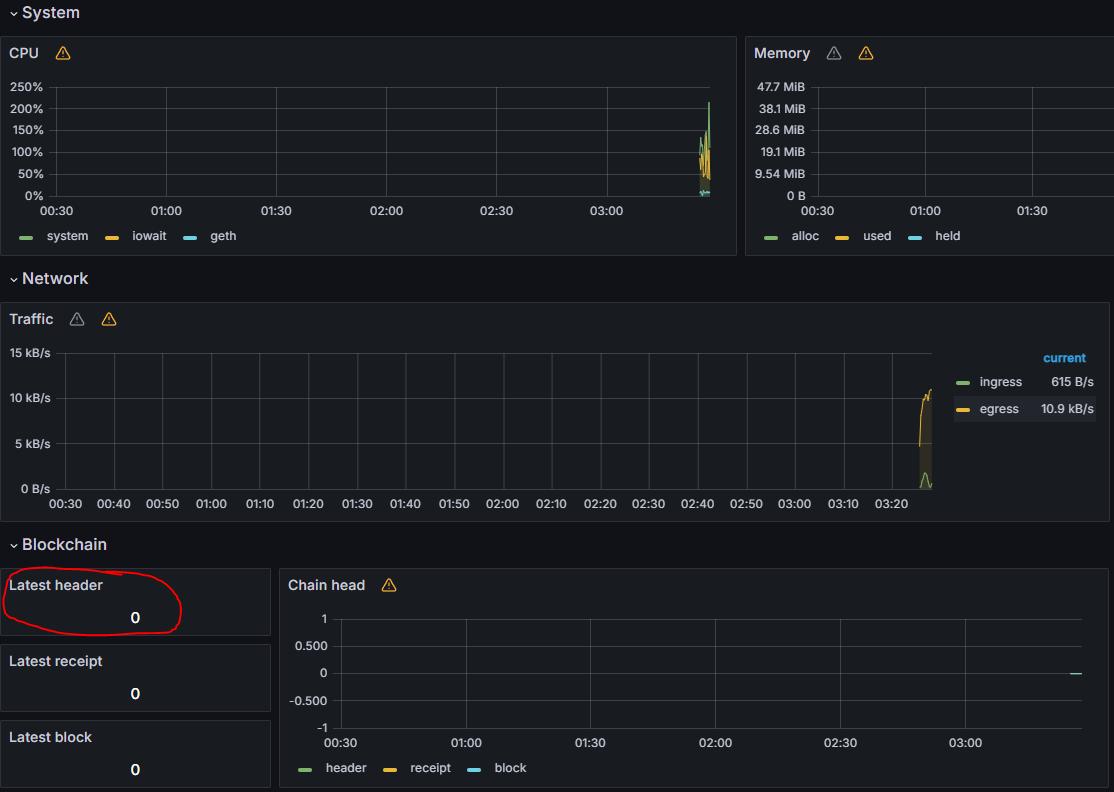1114x792 pixels.
Task: Open the Memory panel title menu
Action: pos(782,53)
